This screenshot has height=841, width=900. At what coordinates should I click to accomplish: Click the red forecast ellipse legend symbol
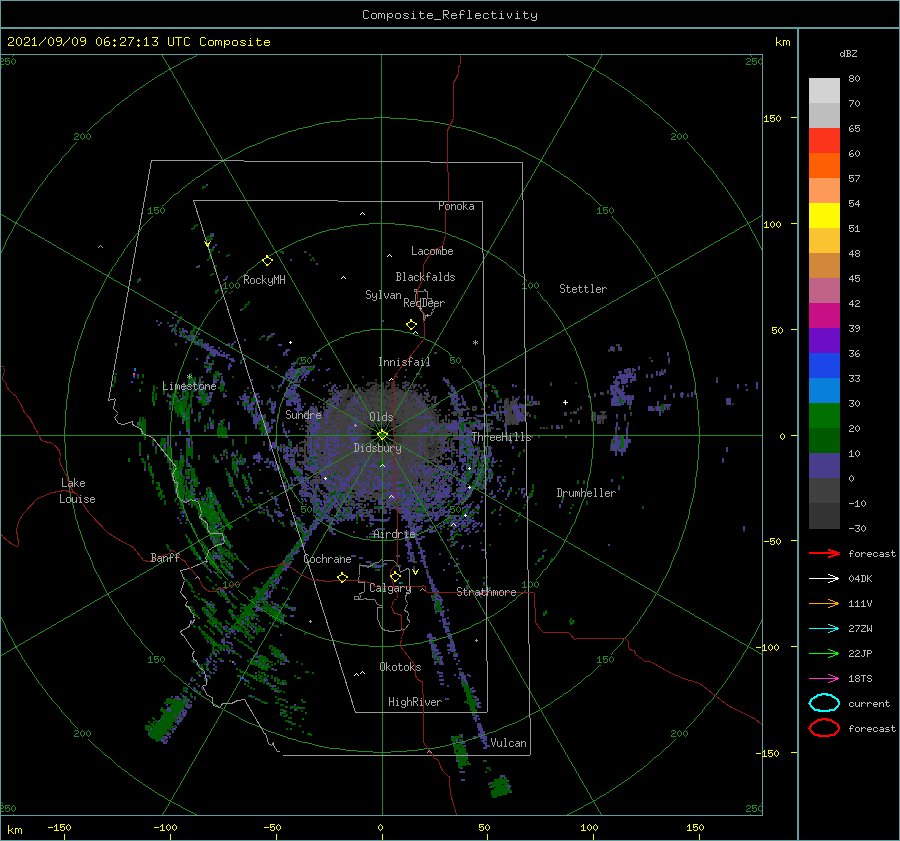point(824,728)
